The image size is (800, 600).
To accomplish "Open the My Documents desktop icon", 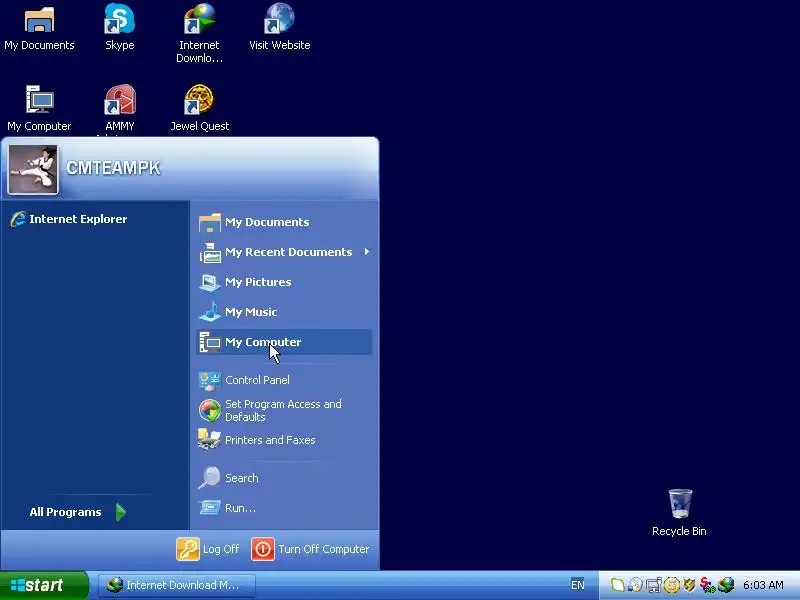I will click(39, 28).
